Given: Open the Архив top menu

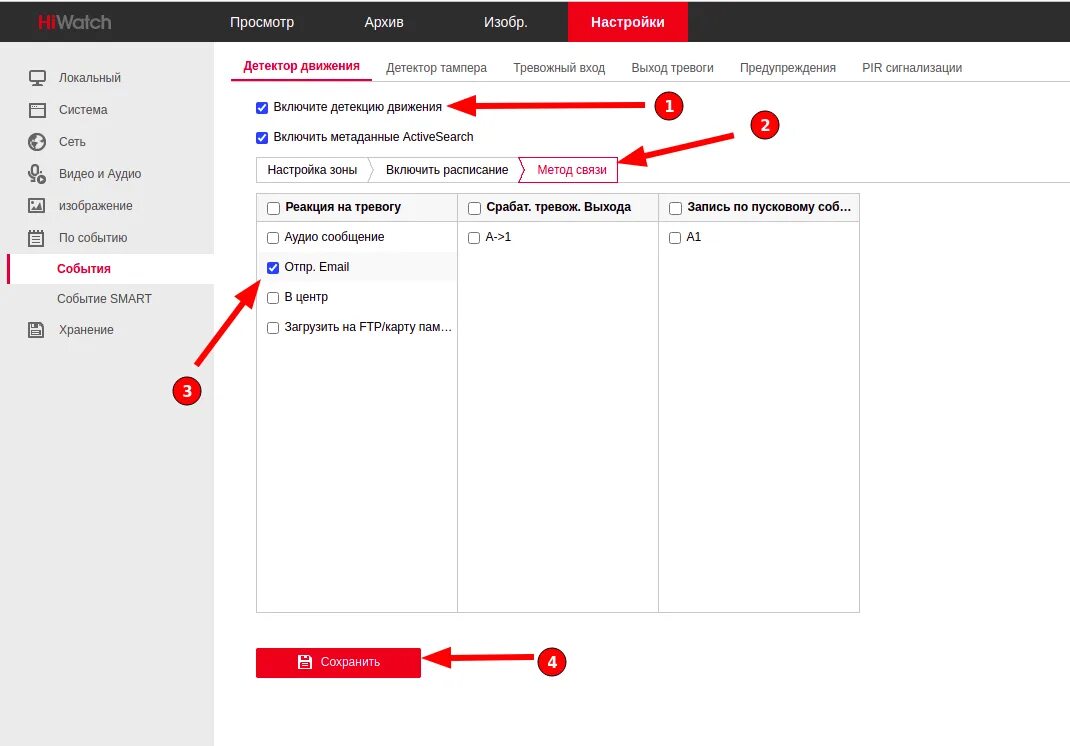Looking at the screenshot, I should [384, 22].
